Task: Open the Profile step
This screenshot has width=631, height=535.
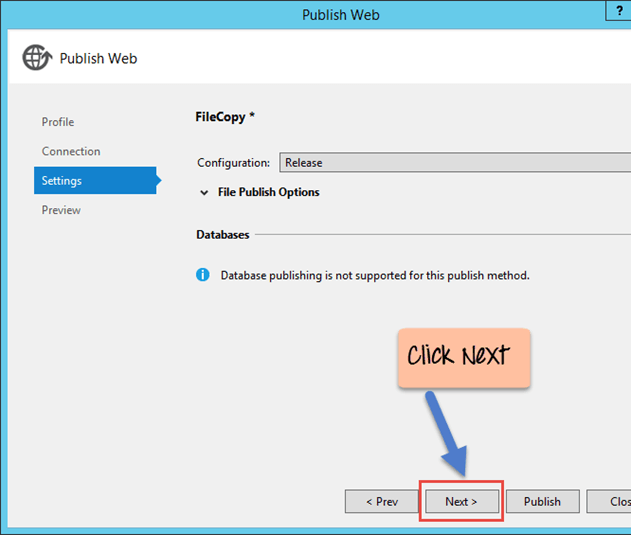Action: coord(58,122)
